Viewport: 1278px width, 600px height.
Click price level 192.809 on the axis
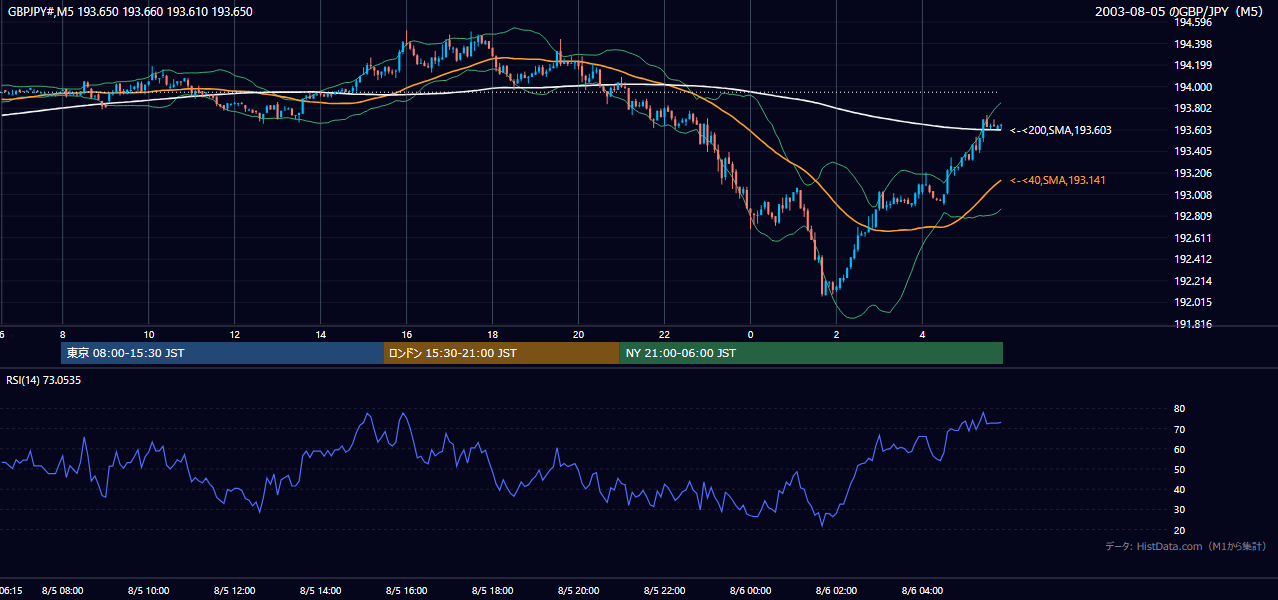(x=1192, y=216)
